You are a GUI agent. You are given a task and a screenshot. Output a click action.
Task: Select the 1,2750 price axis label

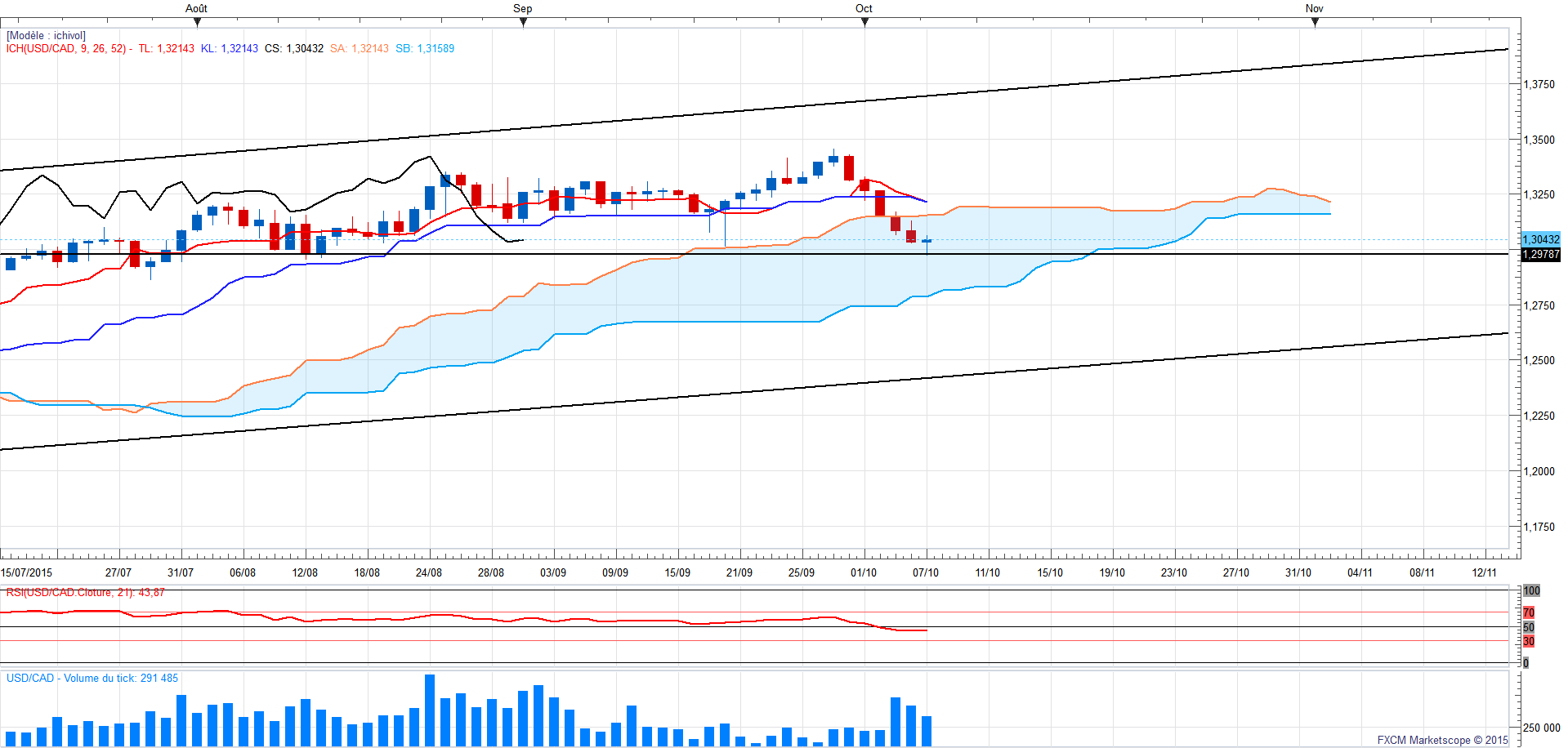[x=1539, y=305]
